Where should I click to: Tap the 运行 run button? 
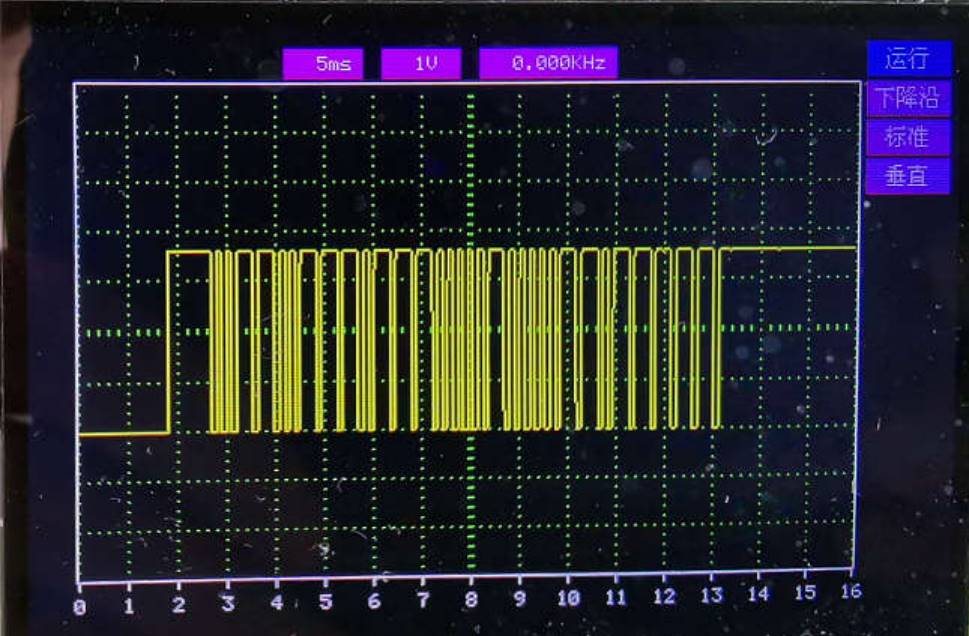coord(905,59)
